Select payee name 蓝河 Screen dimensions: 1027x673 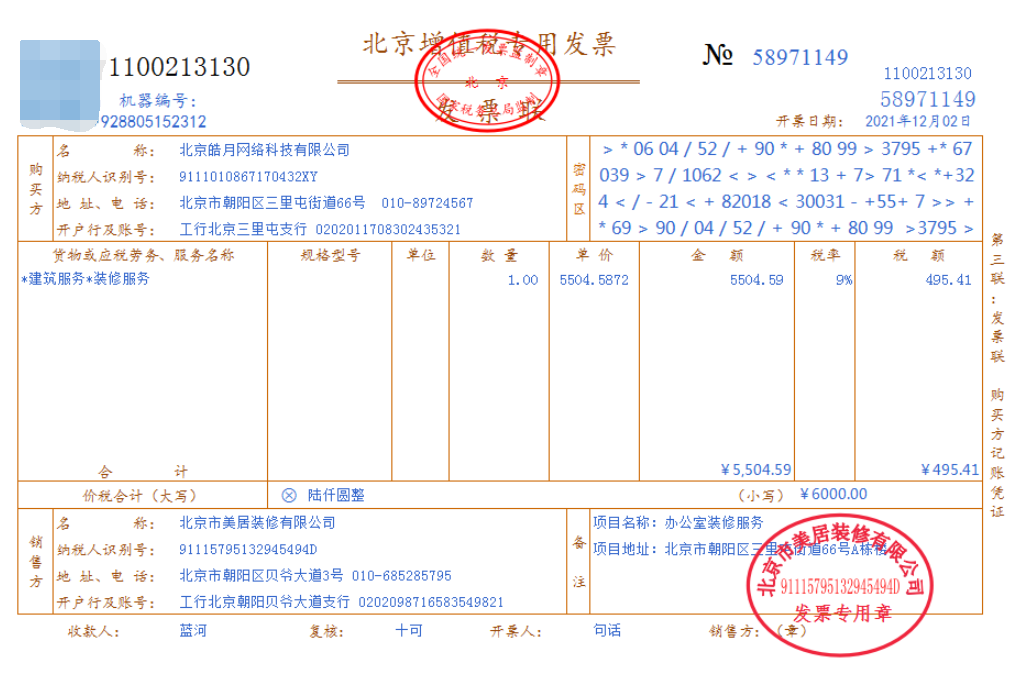[193, 630]
